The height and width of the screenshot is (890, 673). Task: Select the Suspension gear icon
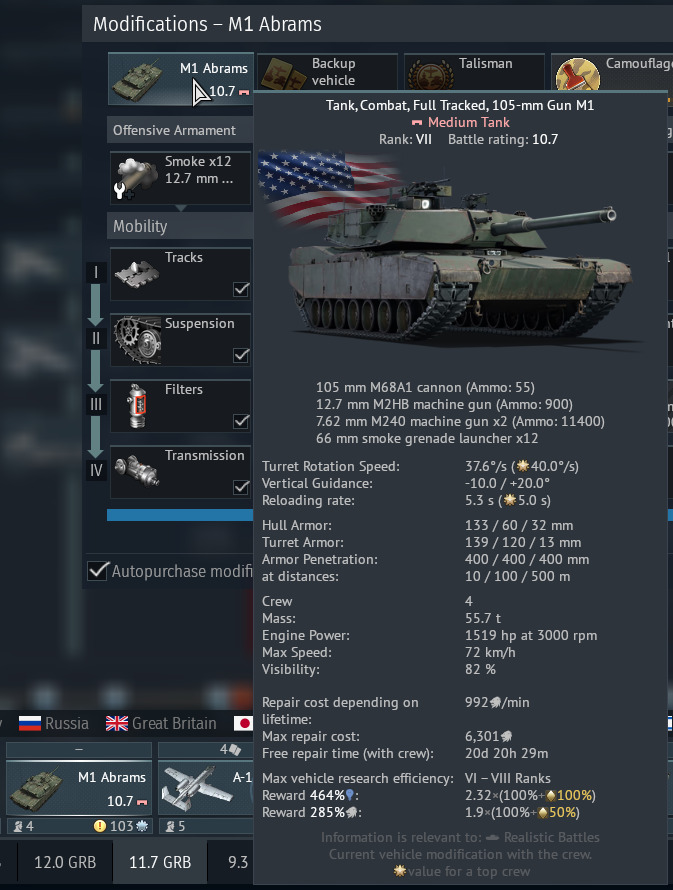pos(137,340)
